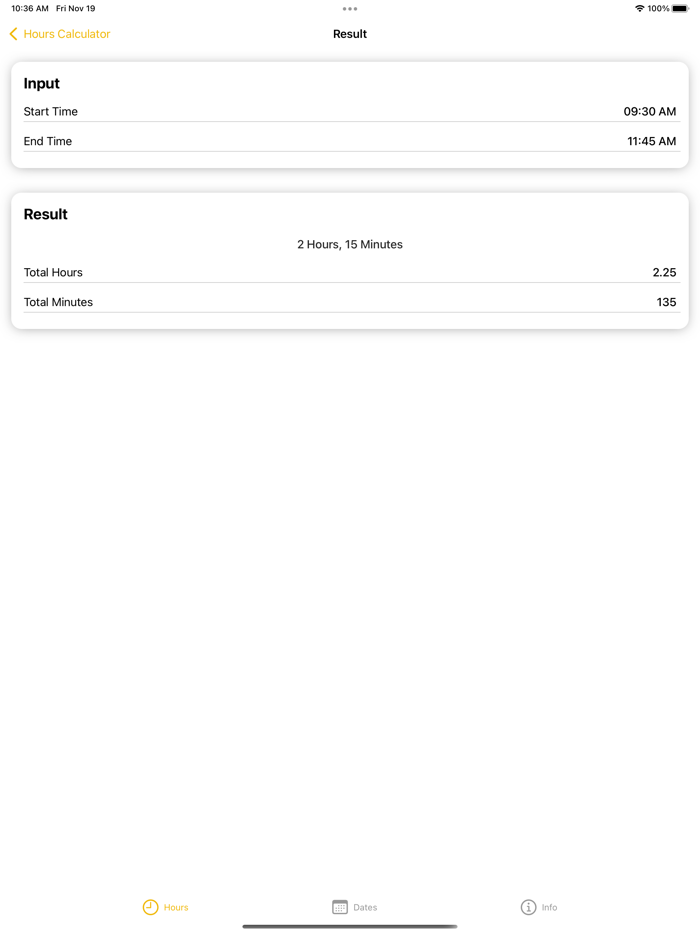Tap the multitasking dots at the top center
This screenshot has width=700, height=934.
click(350, 8)
